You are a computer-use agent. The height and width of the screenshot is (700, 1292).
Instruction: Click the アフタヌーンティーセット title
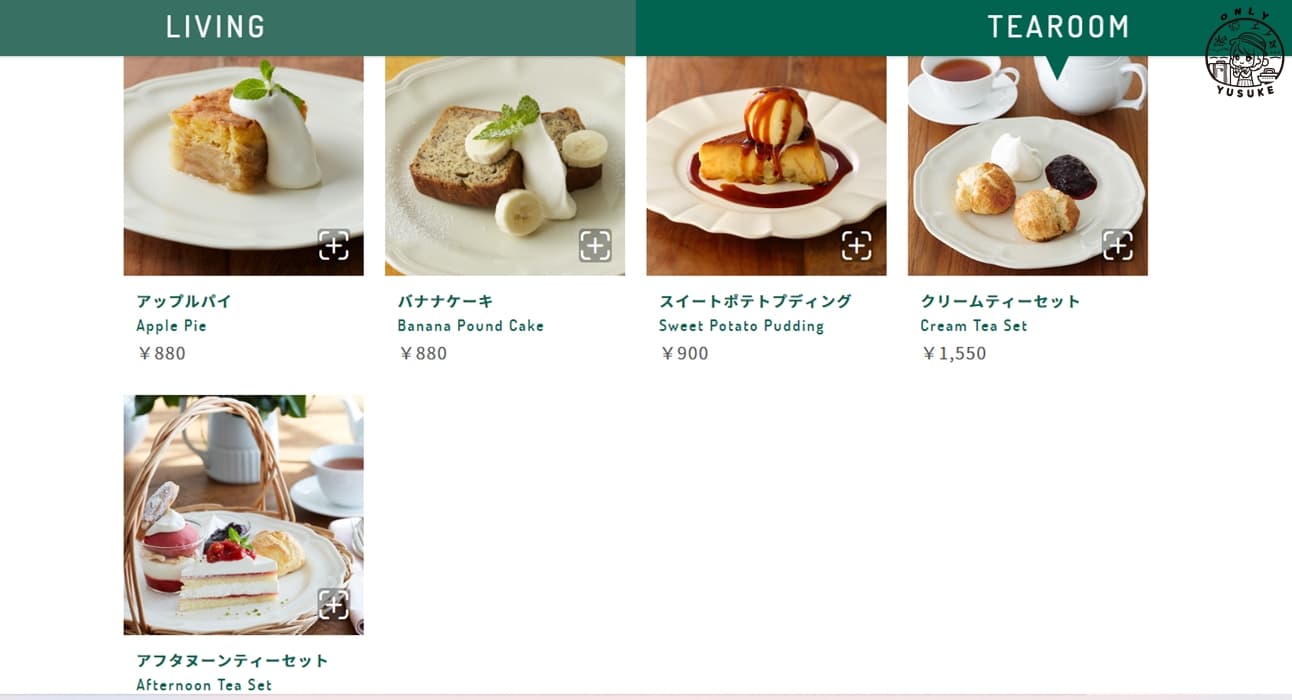[x=232, y=661]
